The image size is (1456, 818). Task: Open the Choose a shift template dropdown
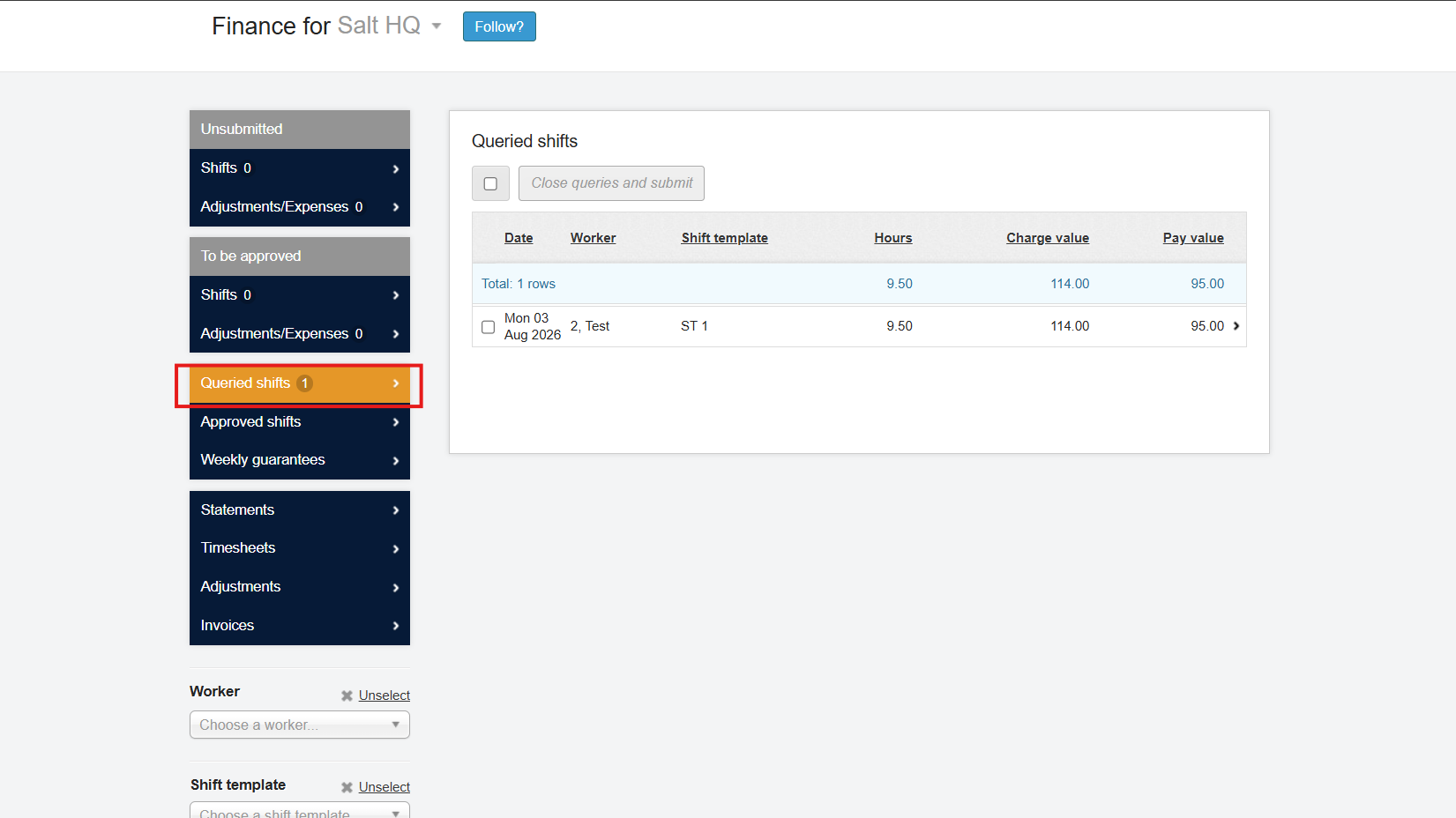300,811
